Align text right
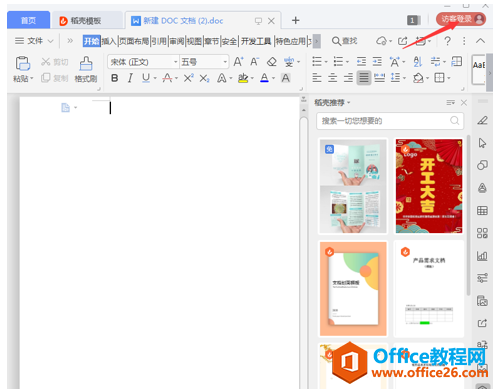The image size is (495, 390). (348, 78)
